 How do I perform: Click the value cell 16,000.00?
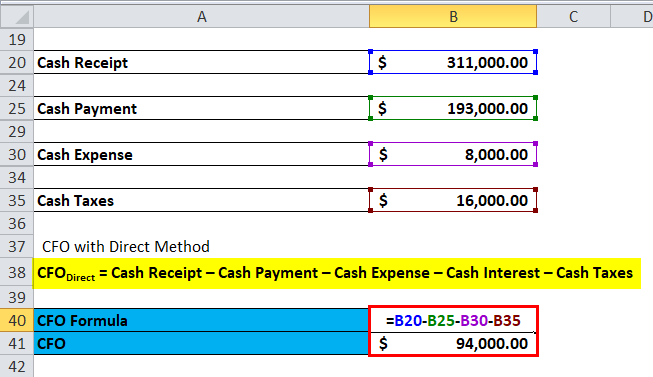tap(453, 200)
